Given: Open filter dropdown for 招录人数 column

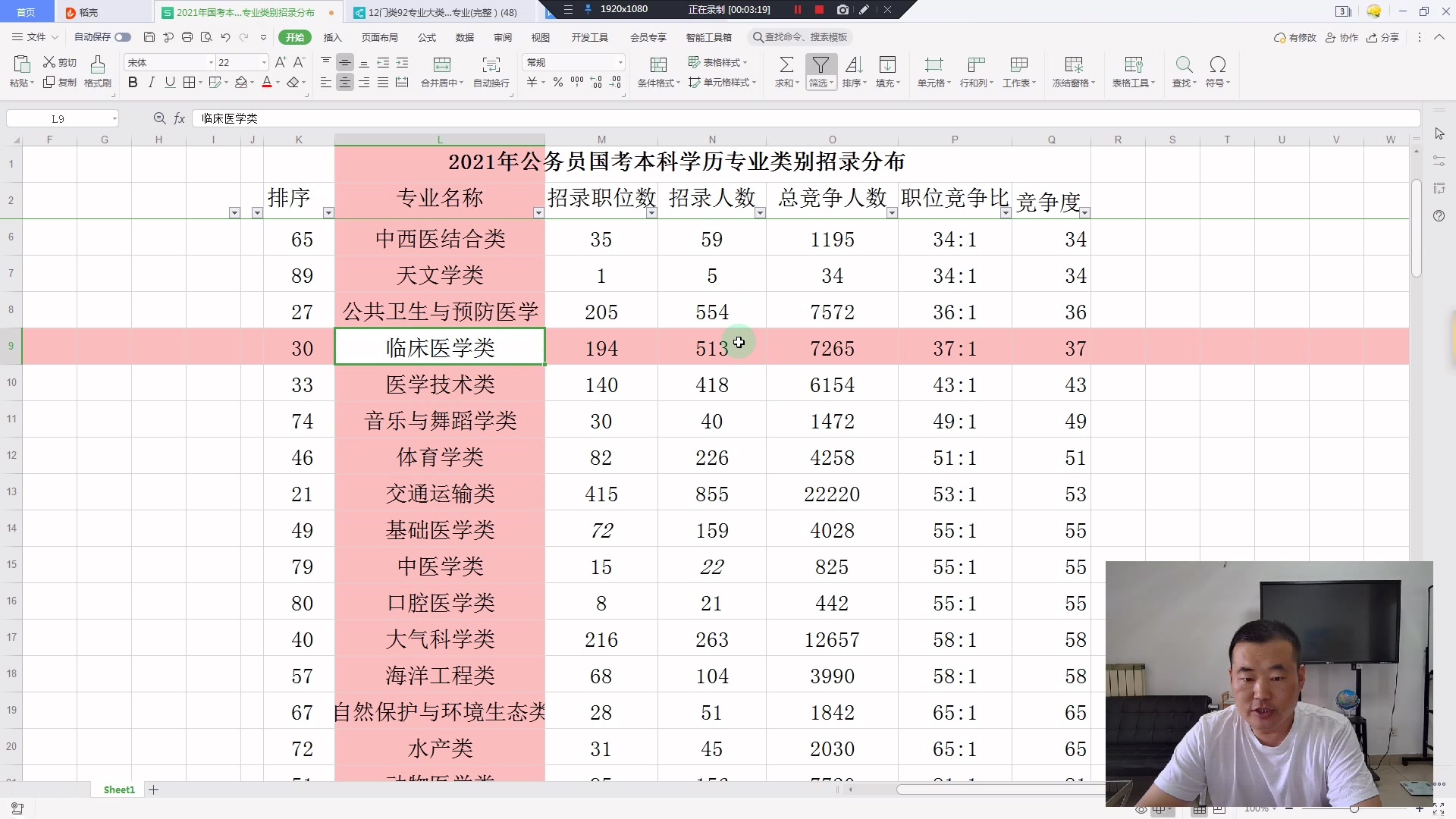Looking at the screenshot, I should coord(760,213).
